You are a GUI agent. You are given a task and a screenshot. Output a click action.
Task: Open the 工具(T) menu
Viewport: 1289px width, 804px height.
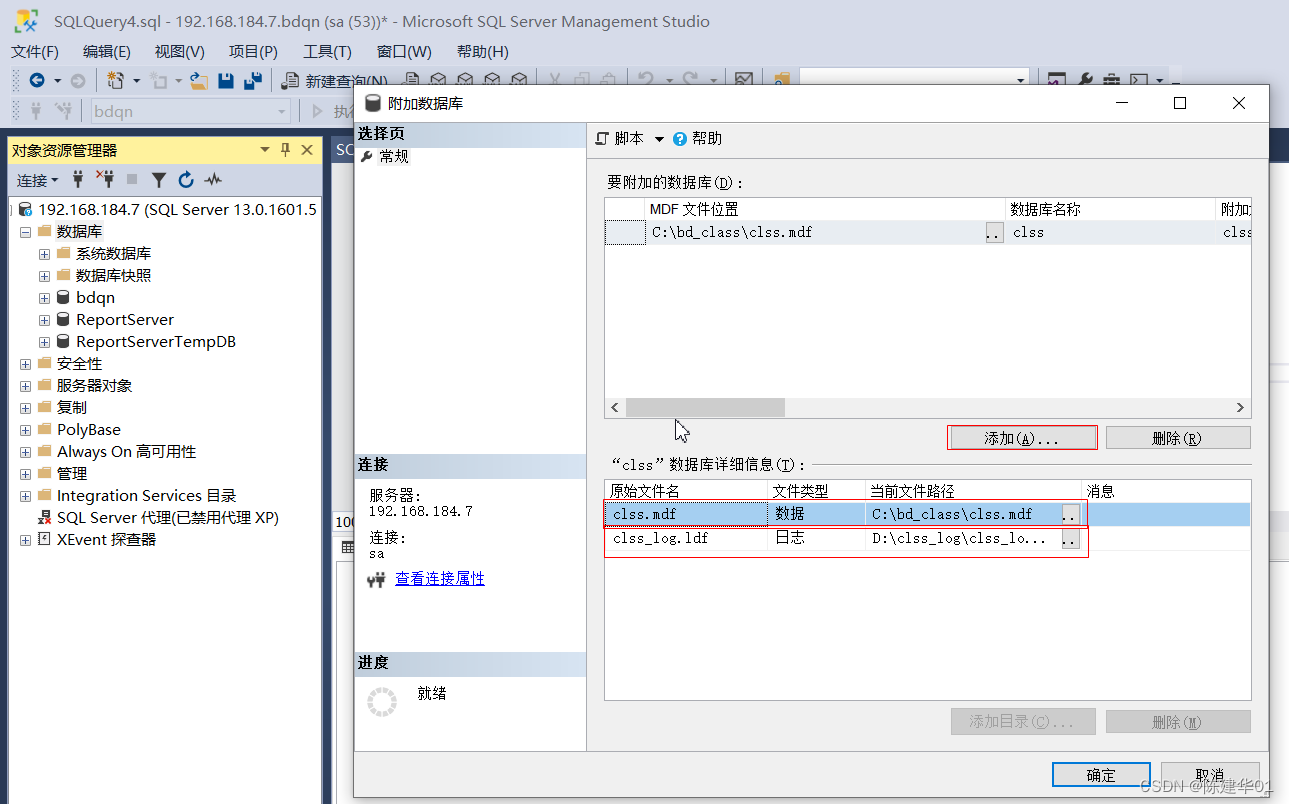pos(328,52)
